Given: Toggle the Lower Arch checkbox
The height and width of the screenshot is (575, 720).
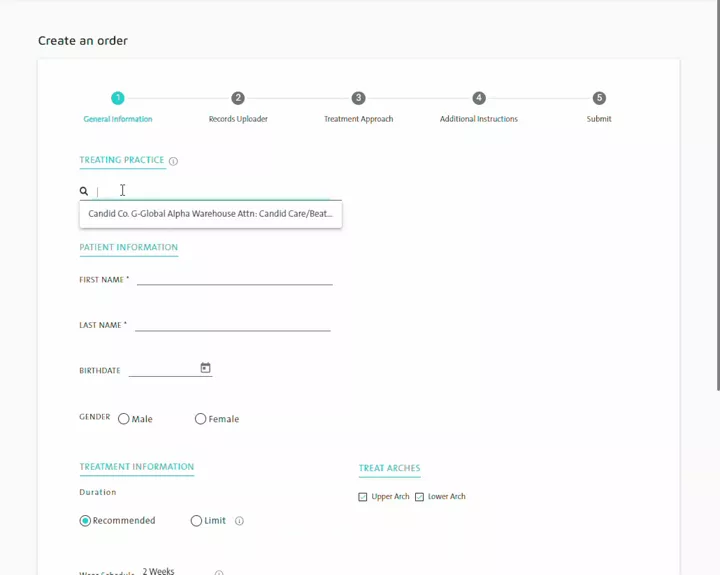Looking at the screenshot, I should click(x=419, y=497).
